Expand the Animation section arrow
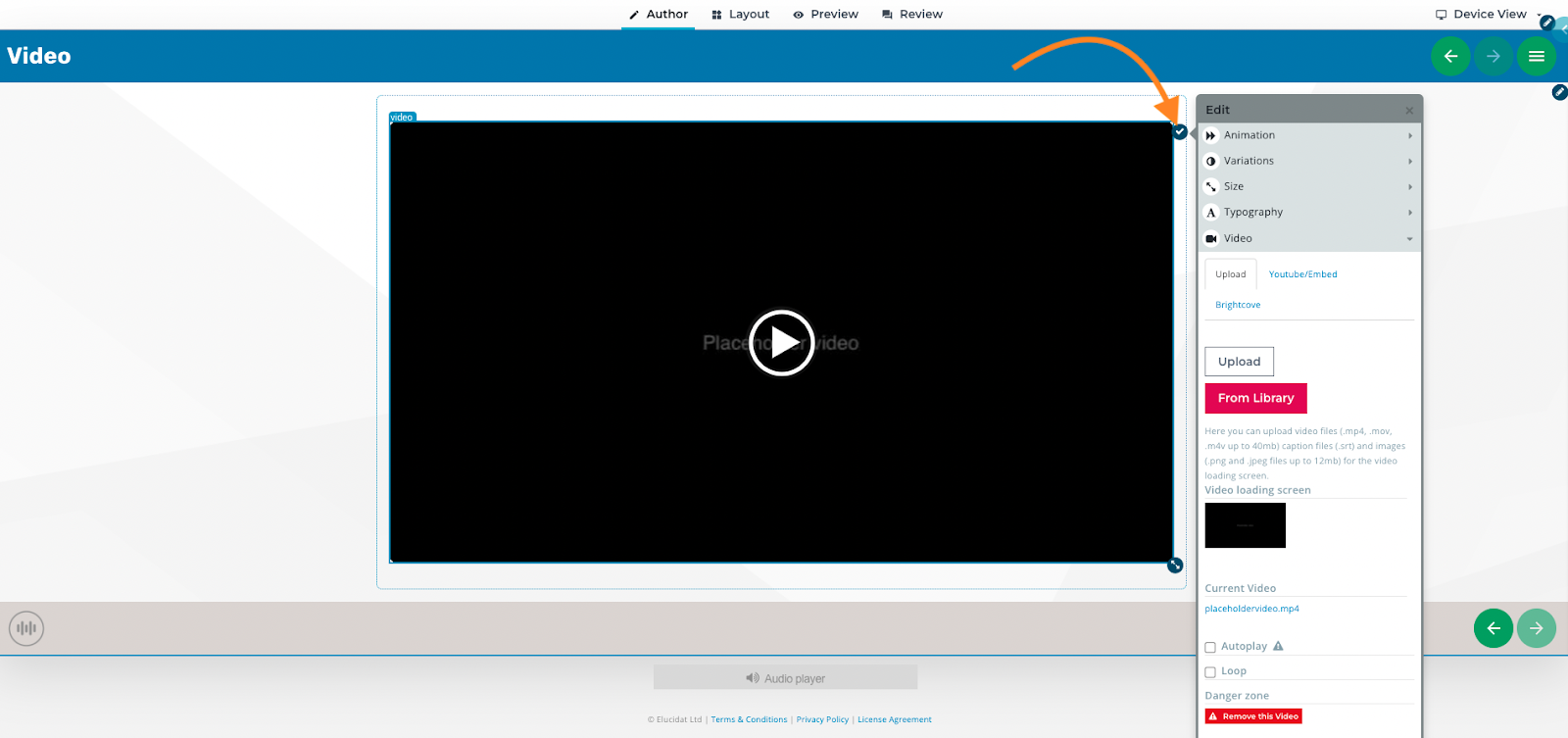Screen dimensions: 1568x738 [x=1410, y=135]
